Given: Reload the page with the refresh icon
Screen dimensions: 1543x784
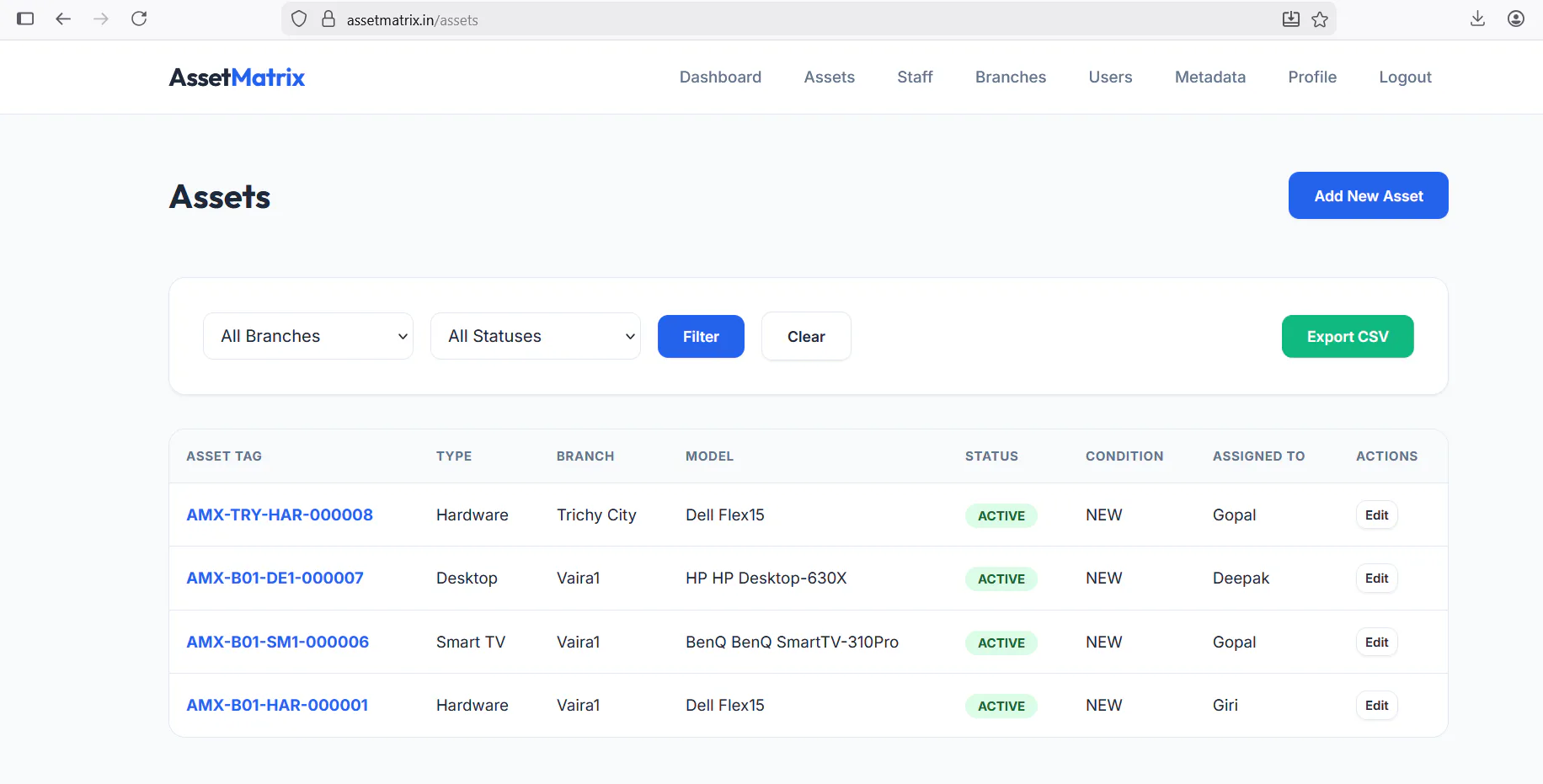Looking at the screenshot, I should (139, 19).
